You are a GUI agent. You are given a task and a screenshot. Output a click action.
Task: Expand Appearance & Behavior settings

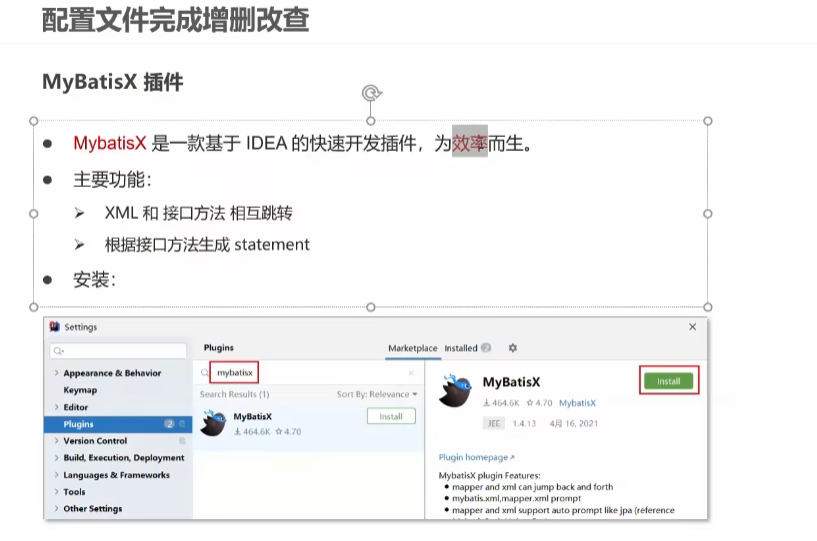(x=56, y=373)
